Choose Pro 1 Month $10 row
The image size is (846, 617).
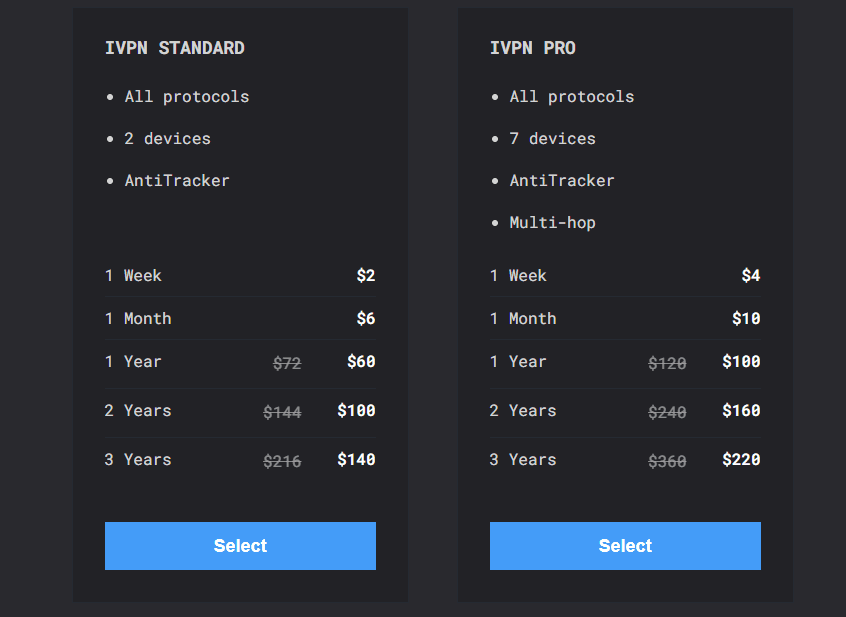[x=625, y=318]
